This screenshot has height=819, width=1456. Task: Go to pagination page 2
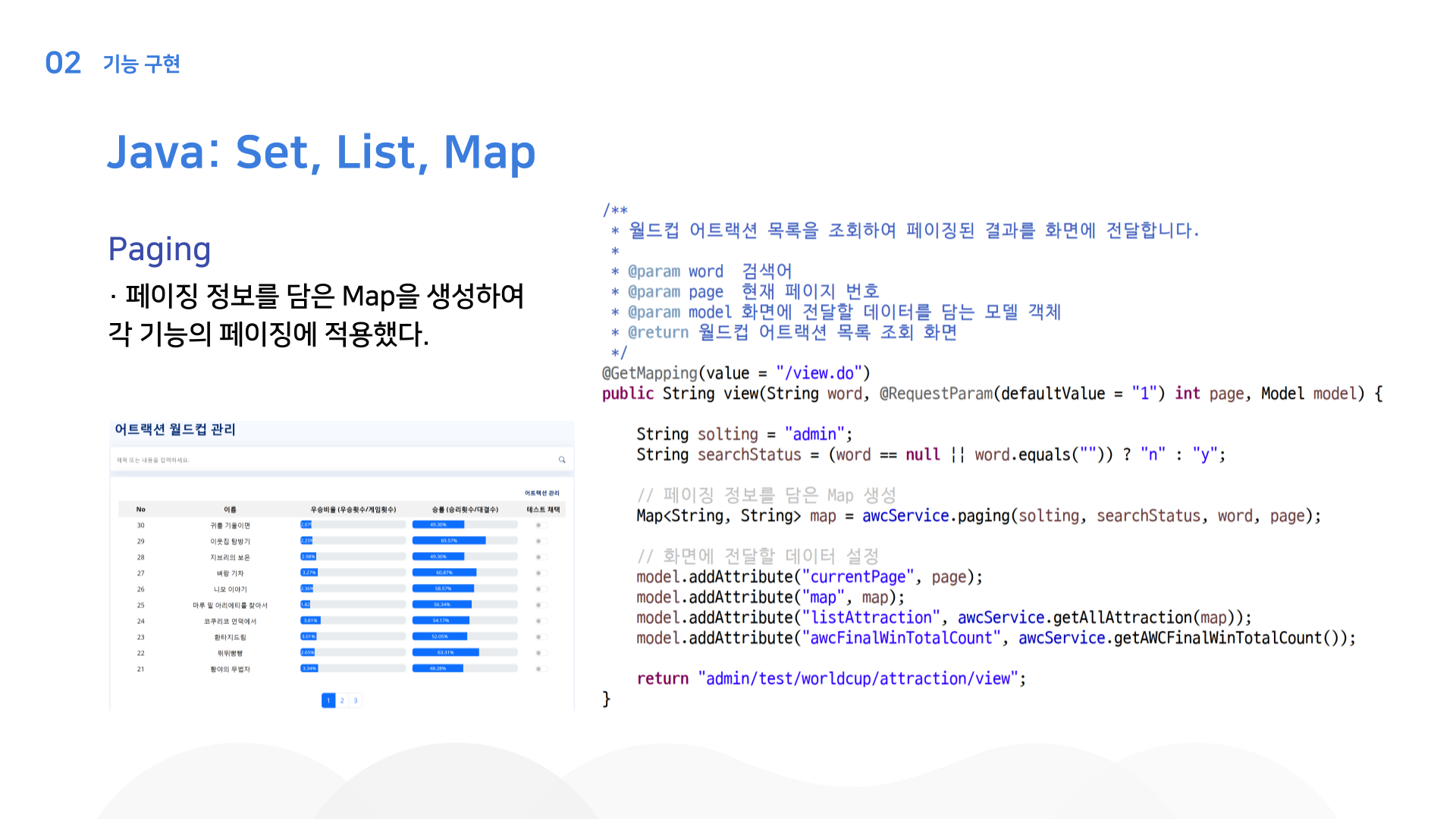[342, 700]
